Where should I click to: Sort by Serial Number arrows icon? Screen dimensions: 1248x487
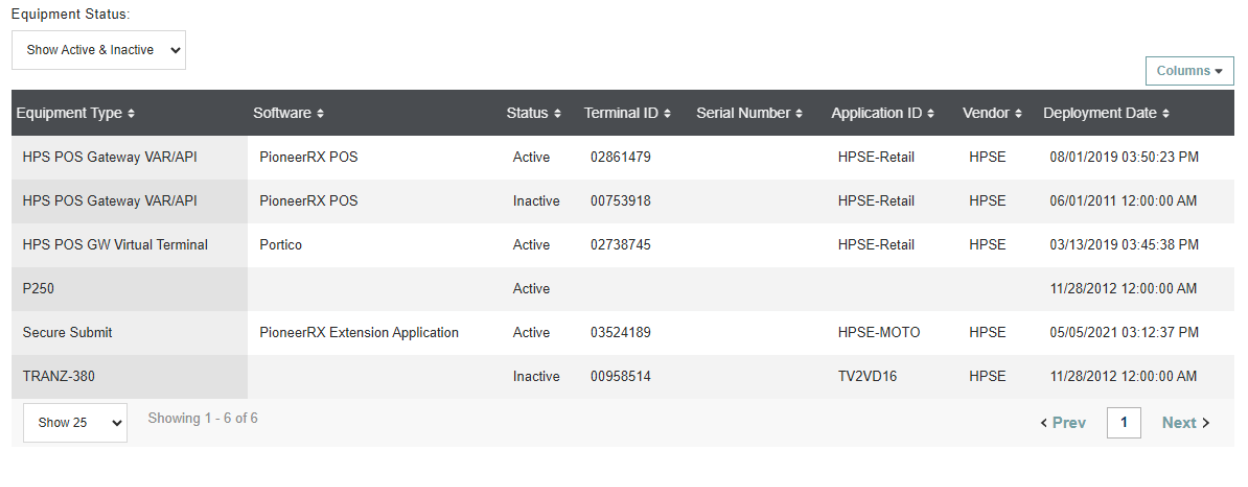(799, 114)
